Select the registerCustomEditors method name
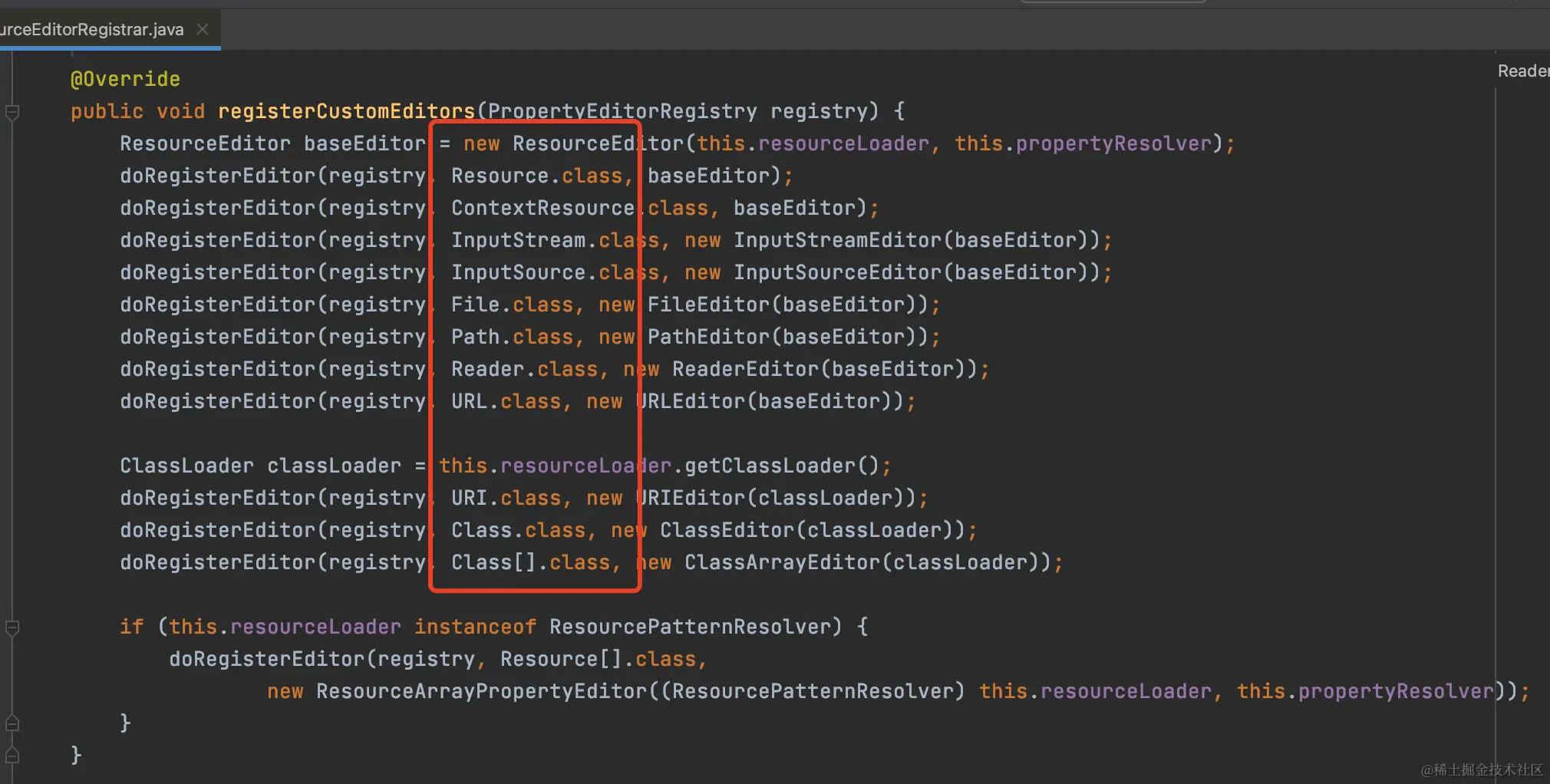 coord(345,111)
